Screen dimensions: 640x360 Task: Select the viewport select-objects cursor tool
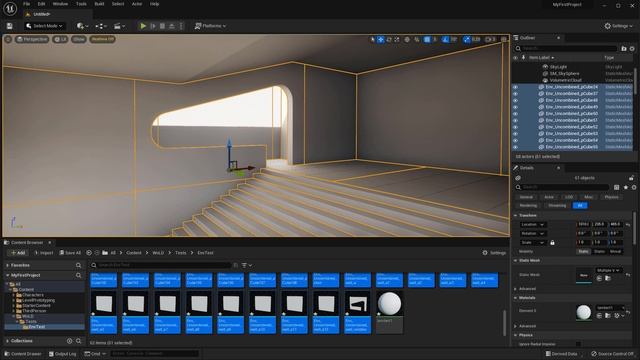point(372,40)
